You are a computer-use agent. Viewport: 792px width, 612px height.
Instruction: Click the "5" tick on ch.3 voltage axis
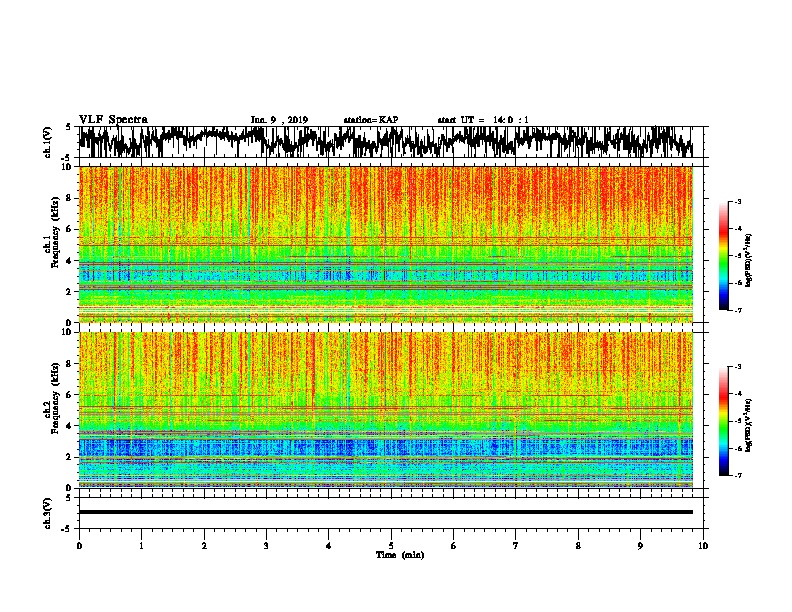69,498
